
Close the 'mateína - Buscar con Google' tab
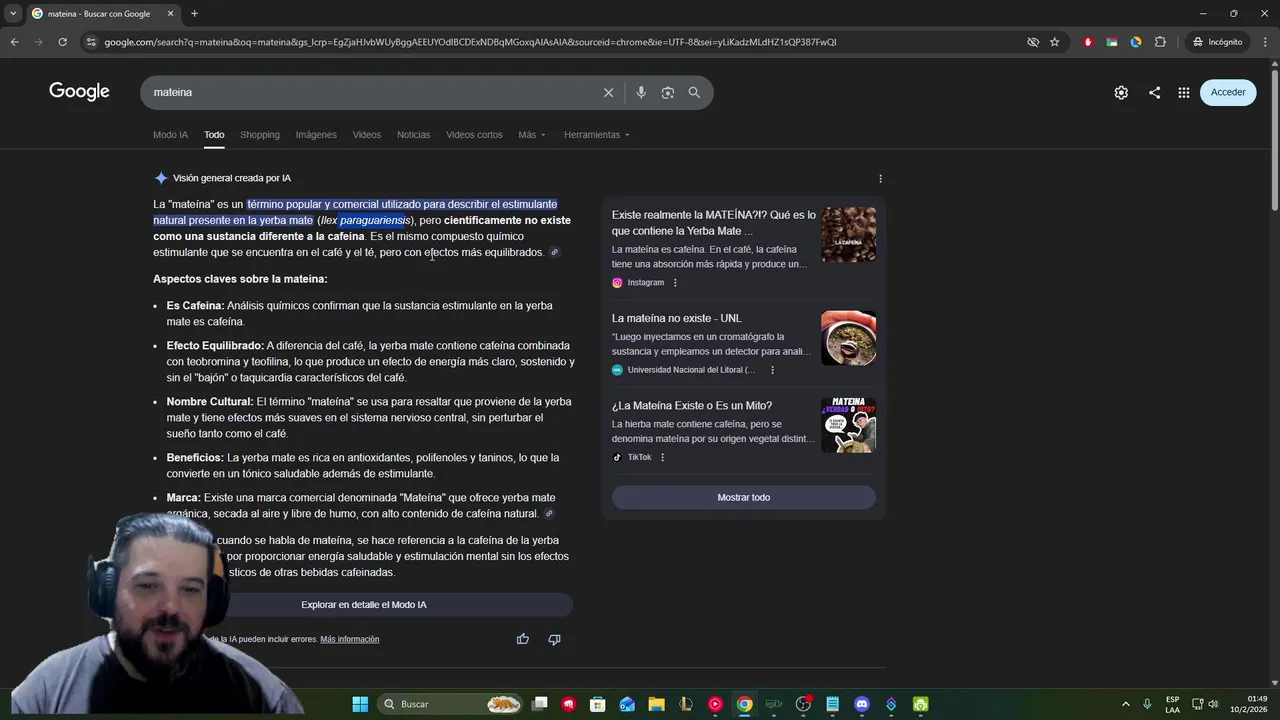170,13
